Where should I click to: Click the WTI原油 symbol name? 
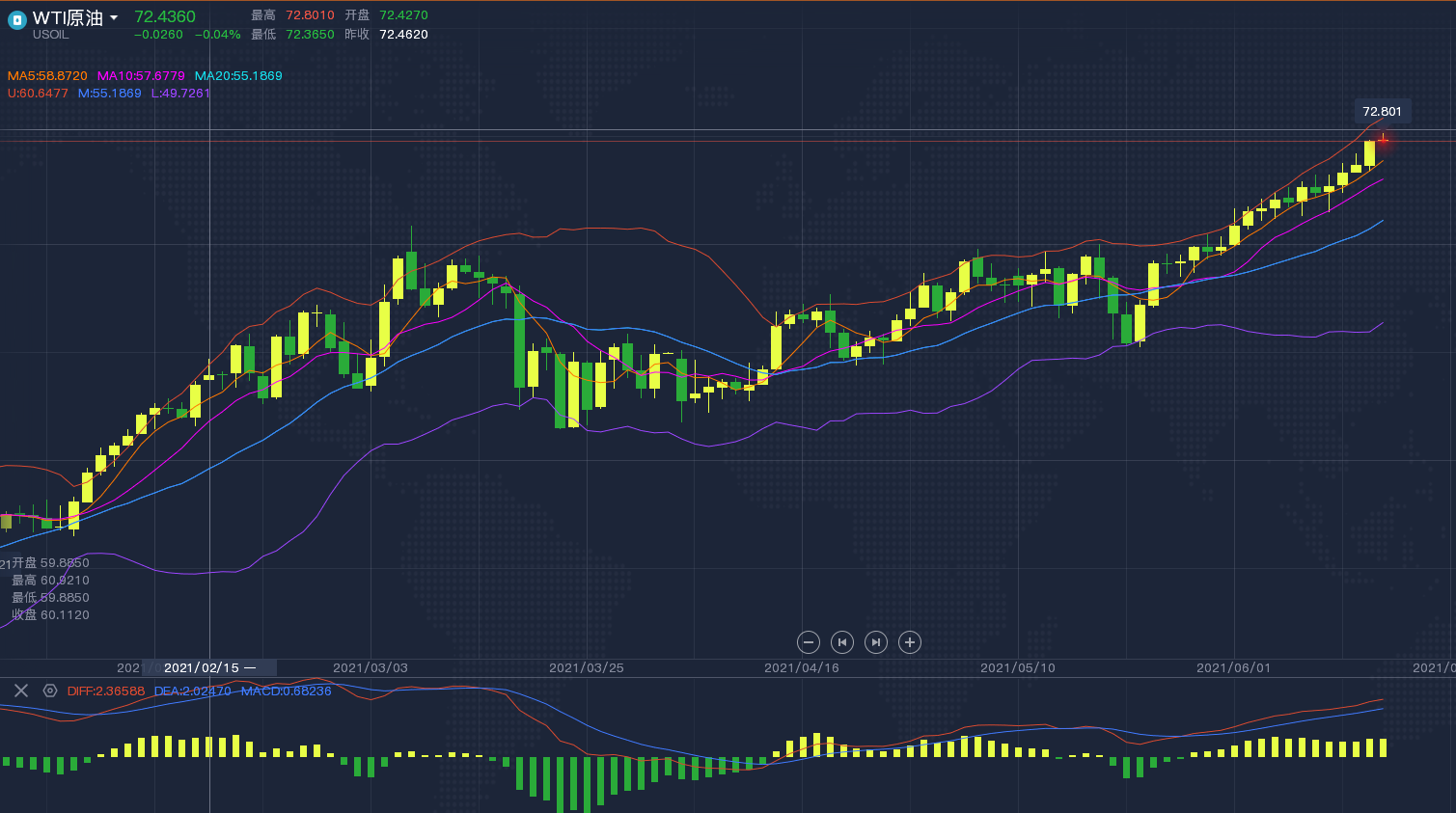click(68, 18)
